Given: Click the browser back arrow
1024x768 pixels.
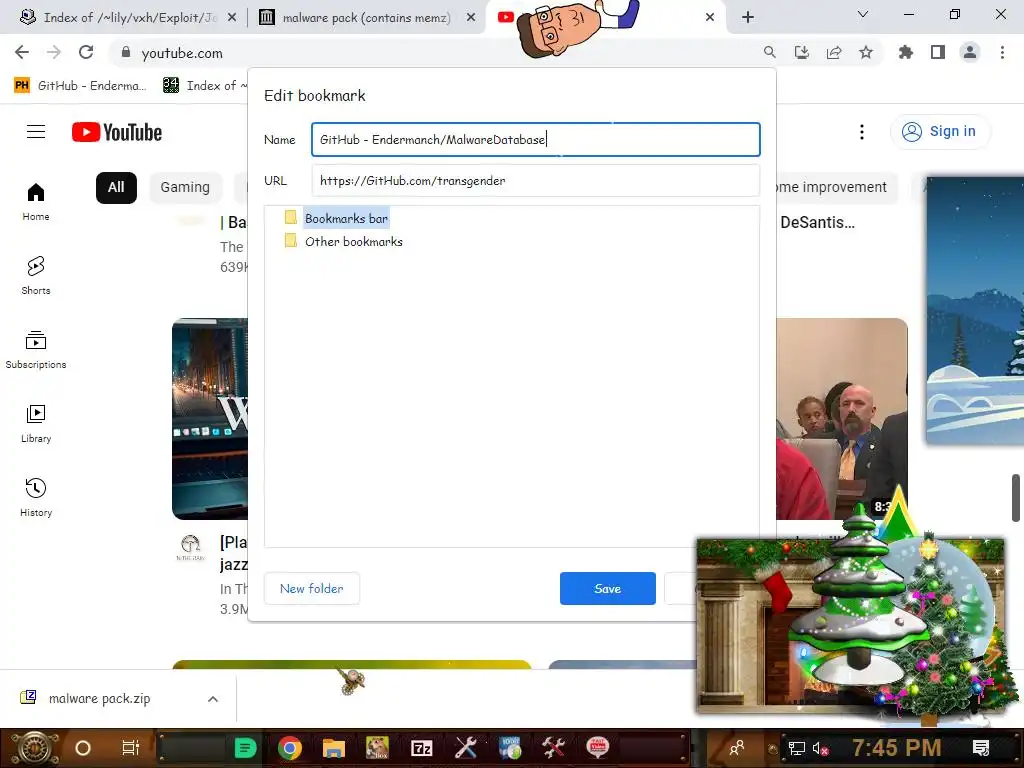Looking at the screenshot, I should [22, 52].
